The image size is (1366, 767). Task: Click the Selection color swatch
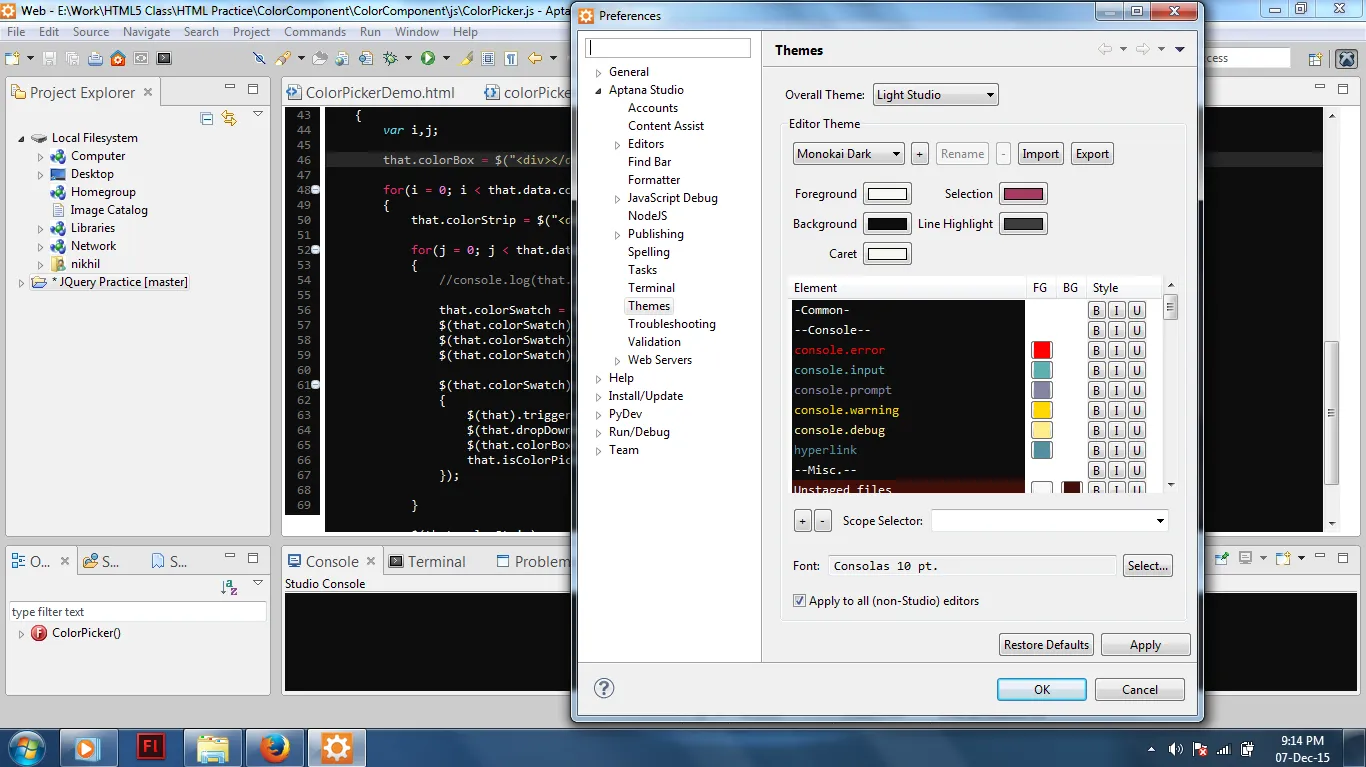pos(1022,194)
